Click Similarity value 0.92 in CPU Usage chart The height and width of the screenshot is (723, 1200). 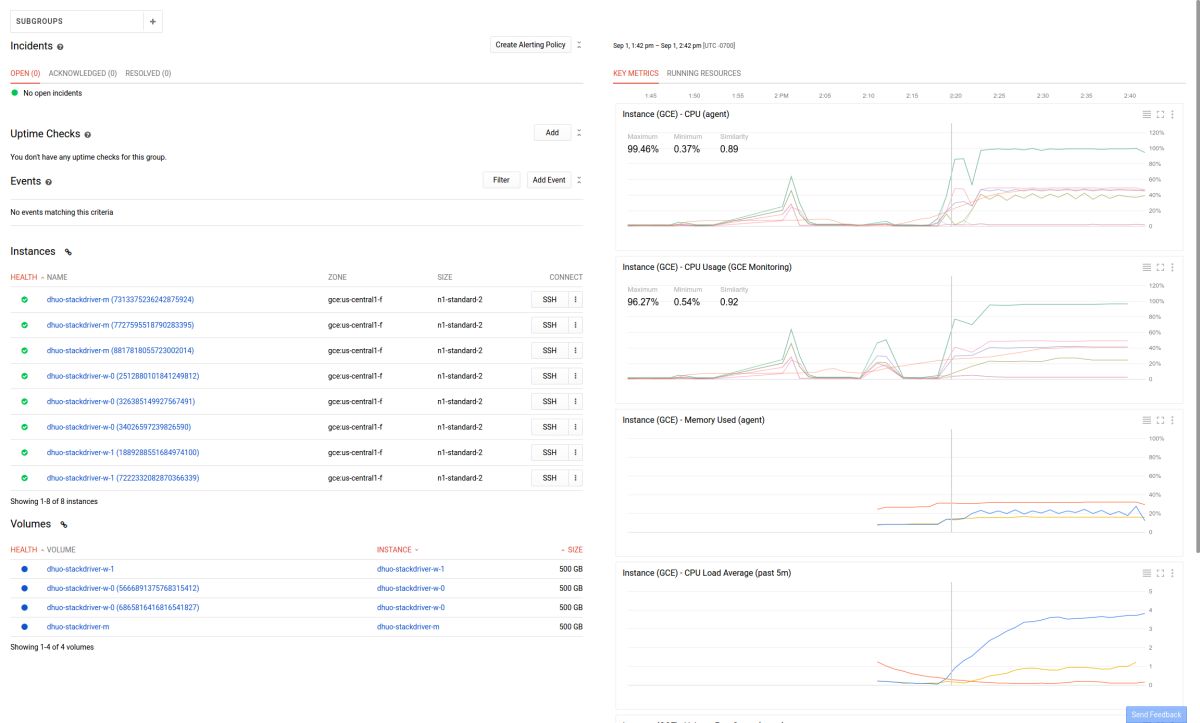(x=729, y=302)
